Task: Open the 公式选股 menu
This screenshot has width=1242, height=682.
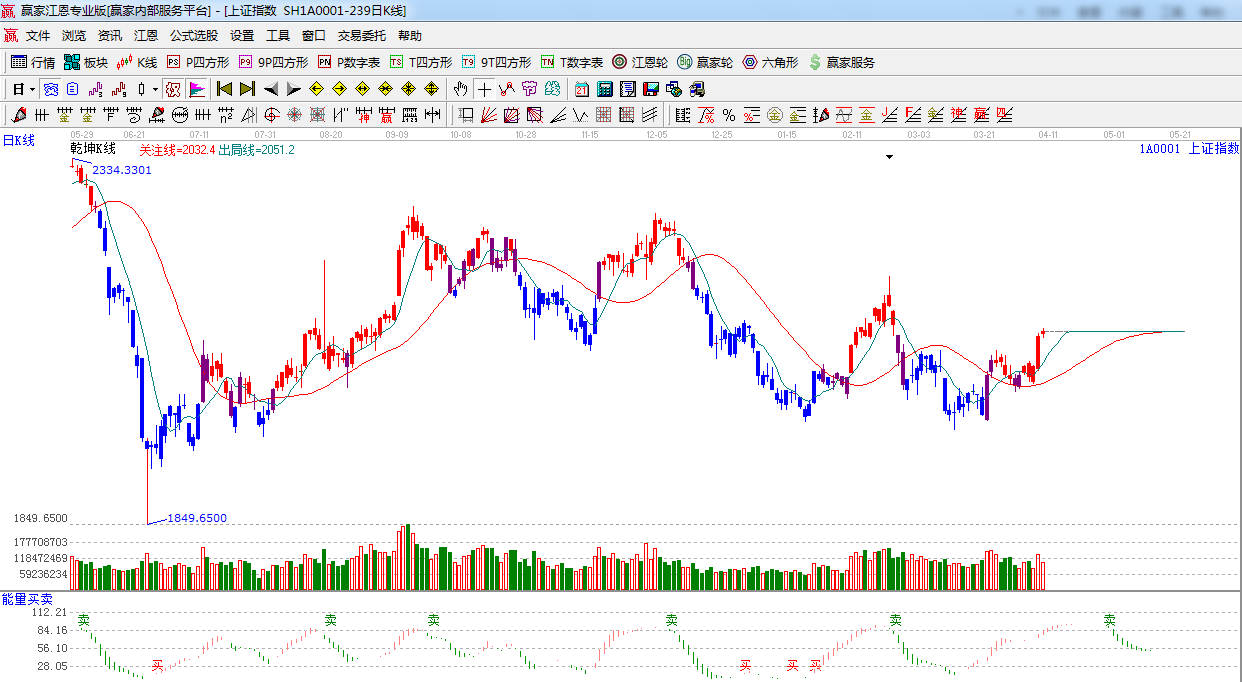Action: coord(193,36)
